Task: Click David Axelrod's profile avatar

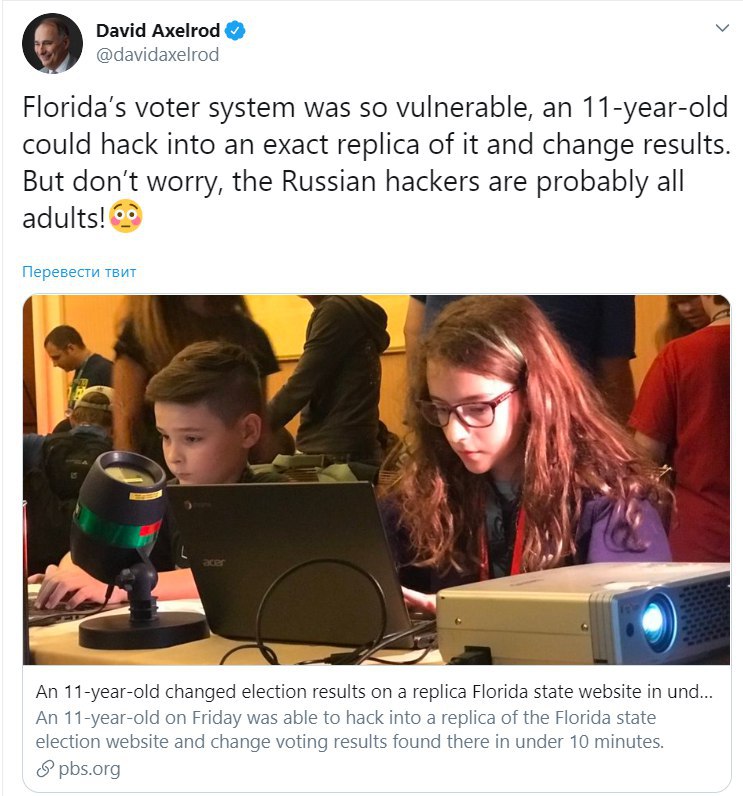Action: 52,44
